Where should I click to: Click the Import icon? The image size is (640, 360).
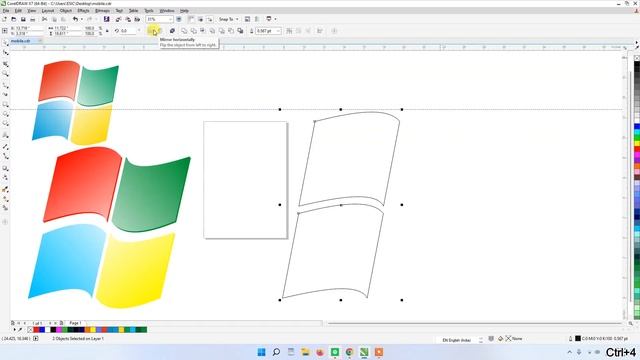[x=118, y=19]
